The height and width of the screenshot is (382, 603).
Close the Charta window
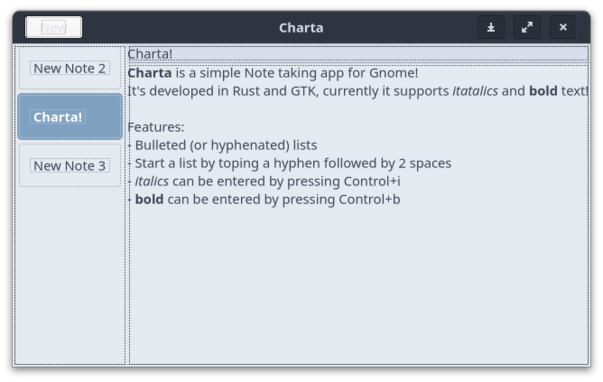click(x=563, y=27)
